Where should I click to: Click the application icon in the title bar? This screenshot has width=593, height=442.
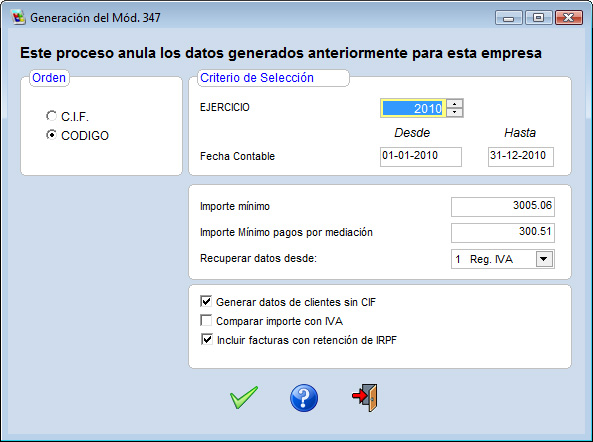[18, 17]
